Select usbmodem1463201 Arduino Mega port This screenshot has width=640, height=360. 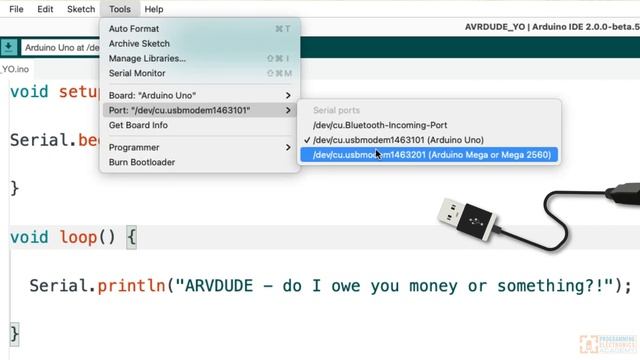click(429, 155)
